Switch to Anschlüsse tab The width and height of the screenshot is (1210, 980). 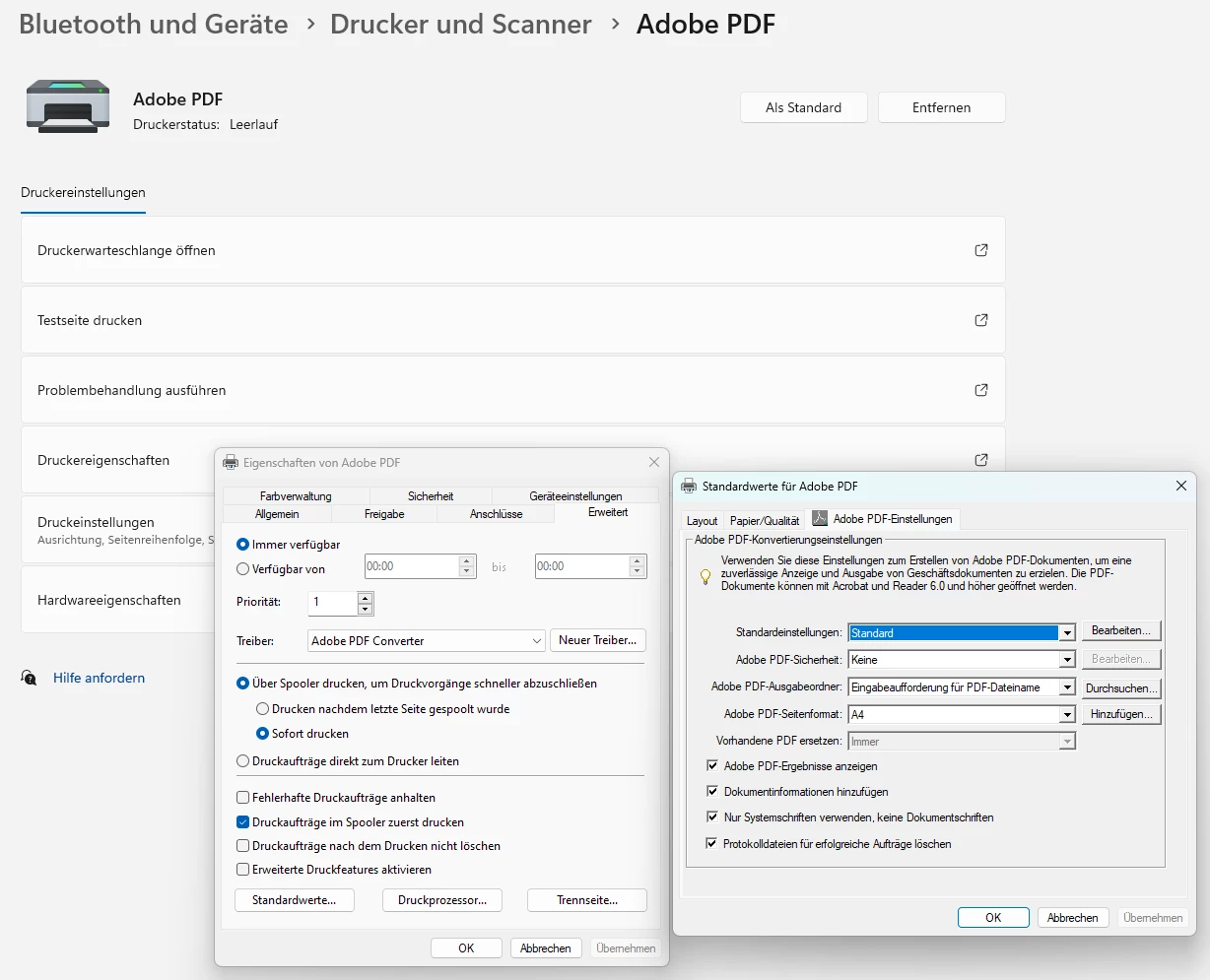pyautogui.click(x=497, y=514)
